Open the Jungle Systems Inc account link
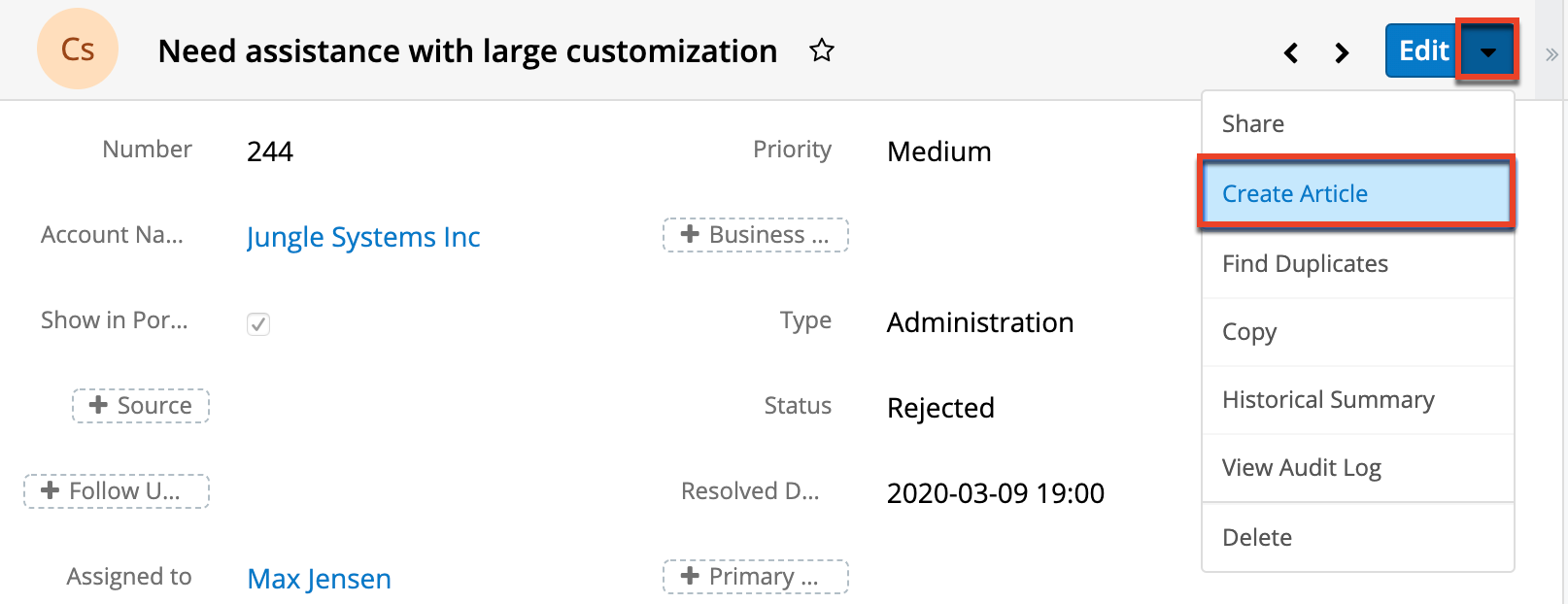 point(363,237)
